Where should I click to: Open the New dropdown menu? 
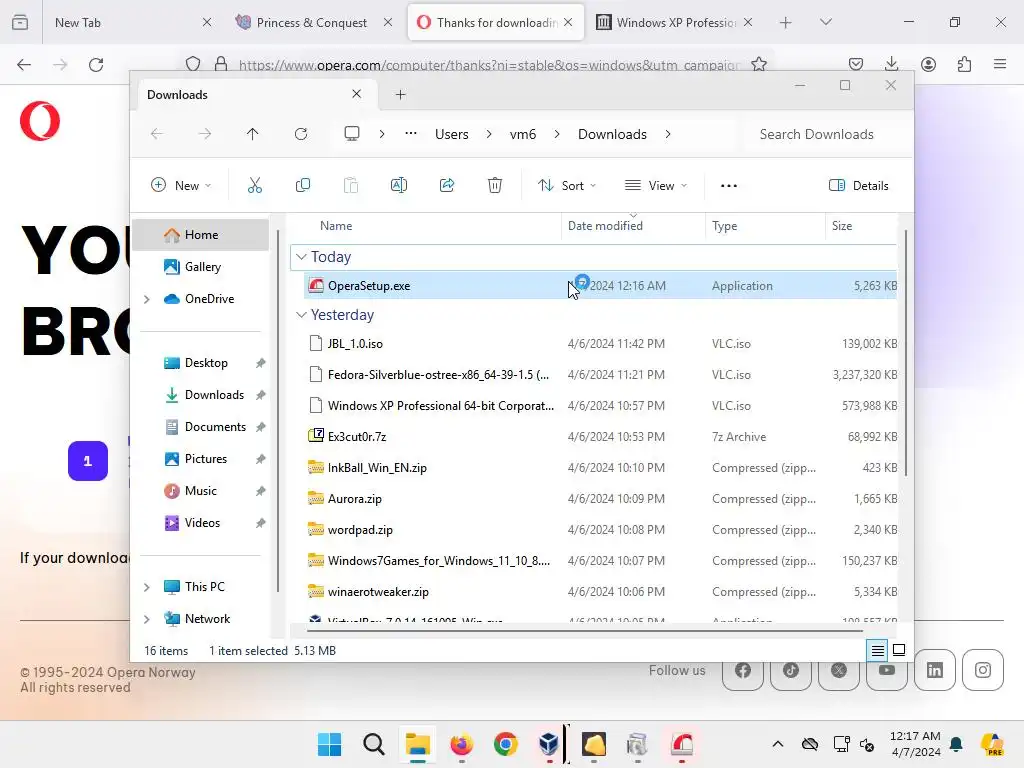click(181, 185)
